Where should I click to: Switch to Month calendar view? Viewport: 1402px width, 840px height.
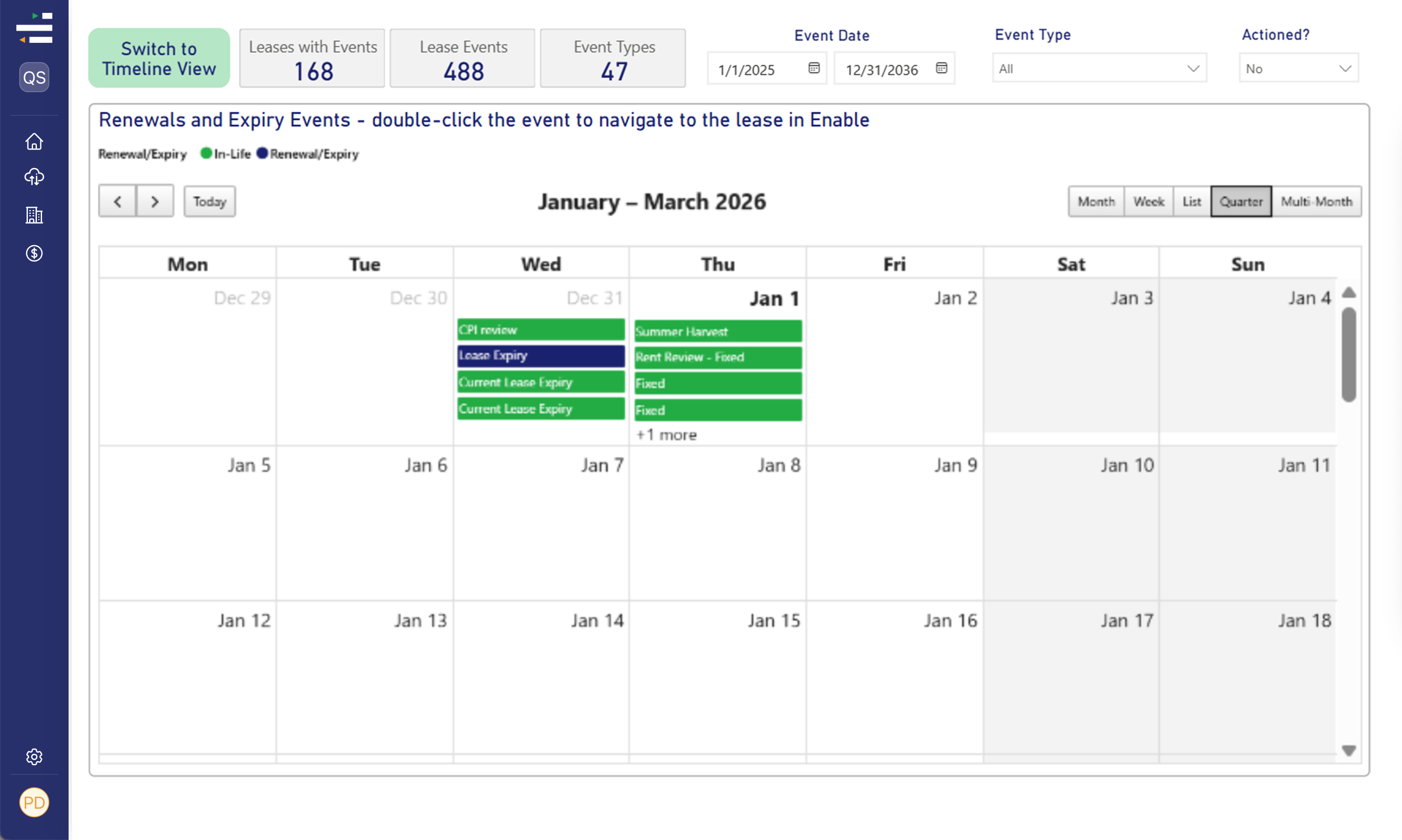coord(1096,201)
